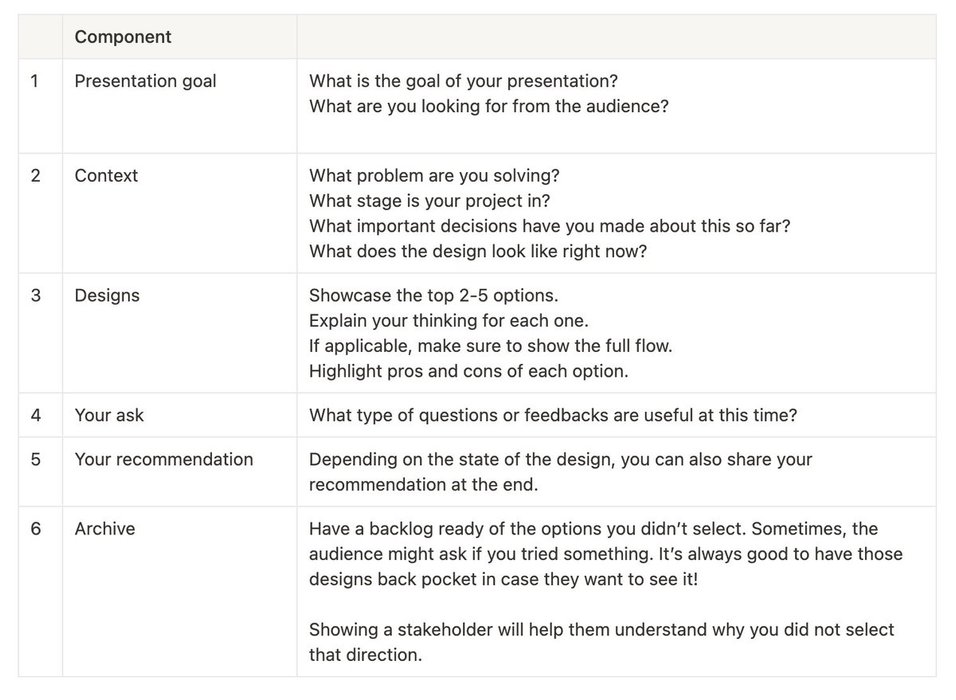Click row number 5
Image resolution: width=956 pixels, height=700 pixels.
[x=36, y=459]
